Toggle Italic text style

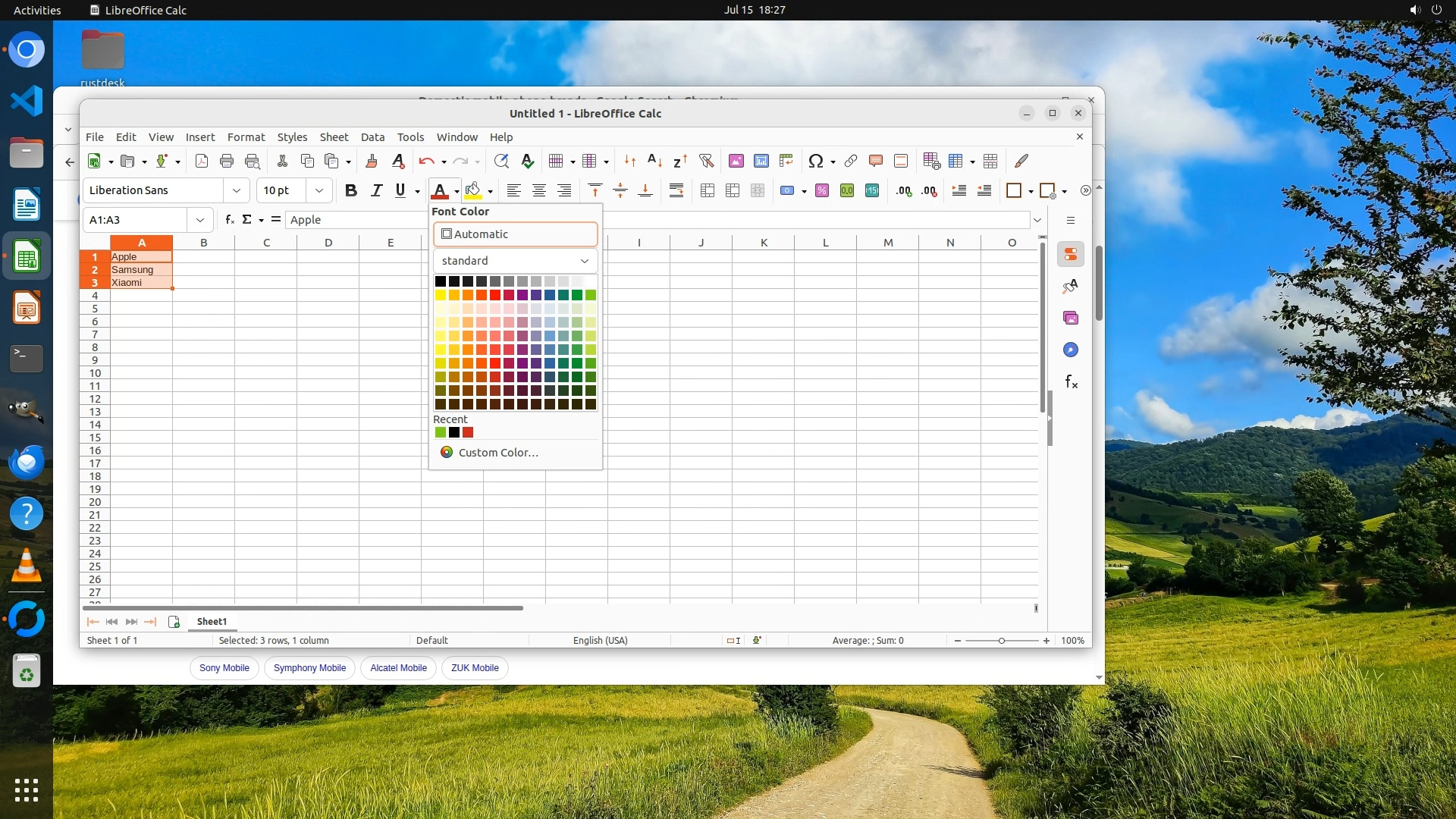point(376,190)
